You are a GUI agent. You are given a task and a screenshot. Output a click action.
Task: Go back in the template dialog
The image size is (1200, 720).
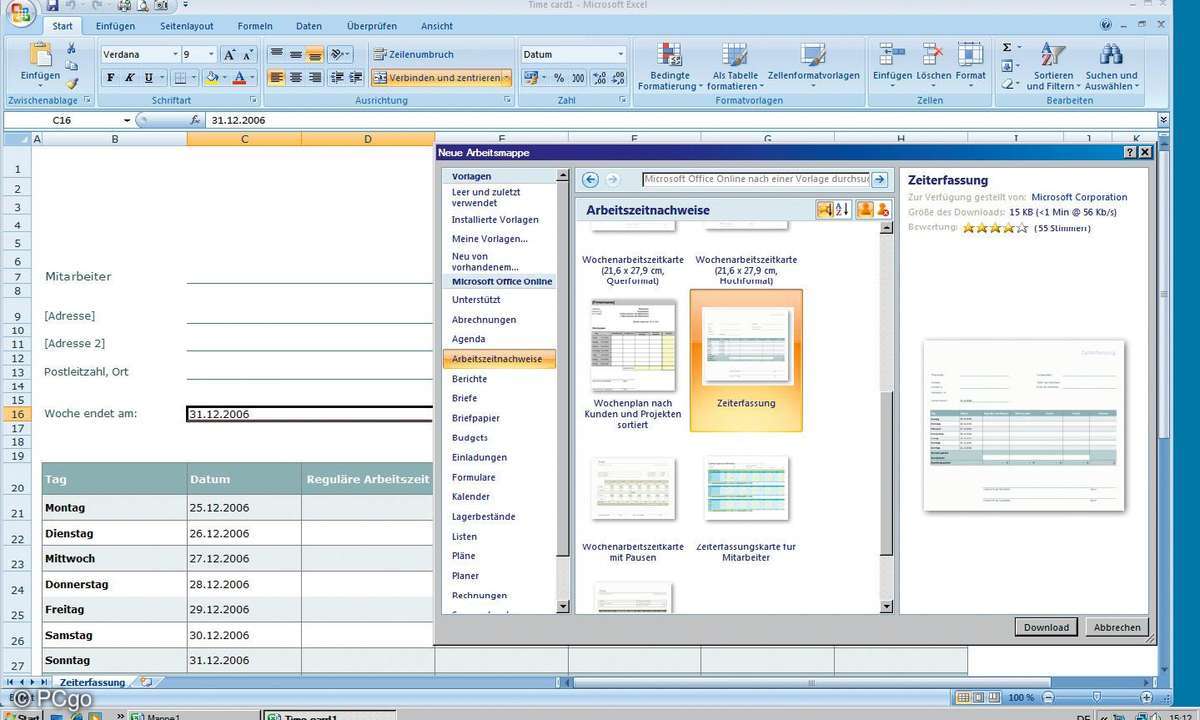(x=591, y=179)
